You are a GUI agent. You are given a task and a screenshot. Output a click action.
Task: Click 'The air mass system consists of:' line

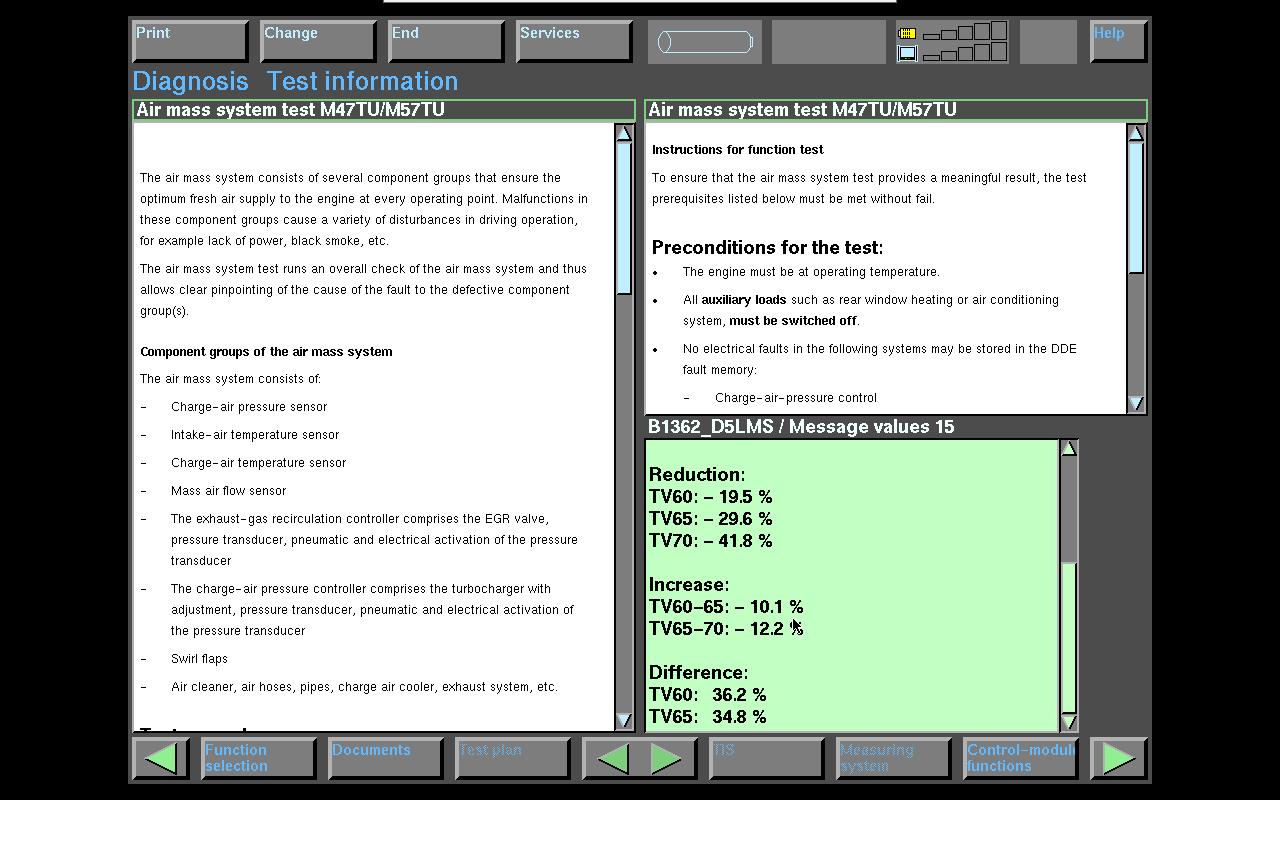coord(230,379)
